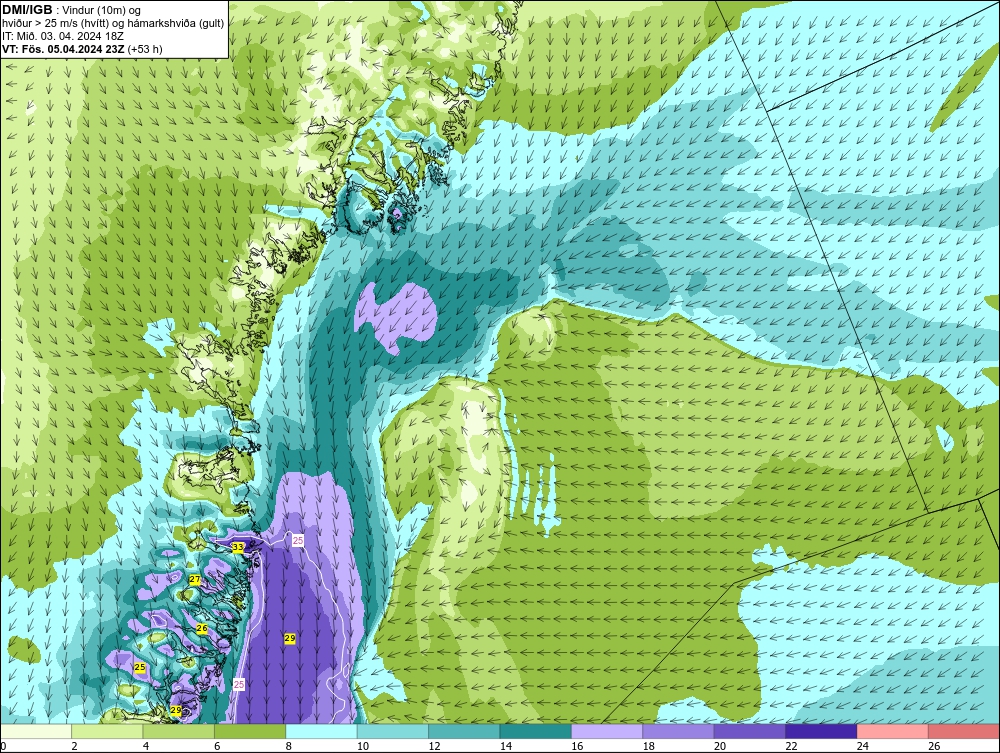Screen dimensions: 1000x753
Task: Click the yellow 27 gust label
Action: [x=195, y=580]
